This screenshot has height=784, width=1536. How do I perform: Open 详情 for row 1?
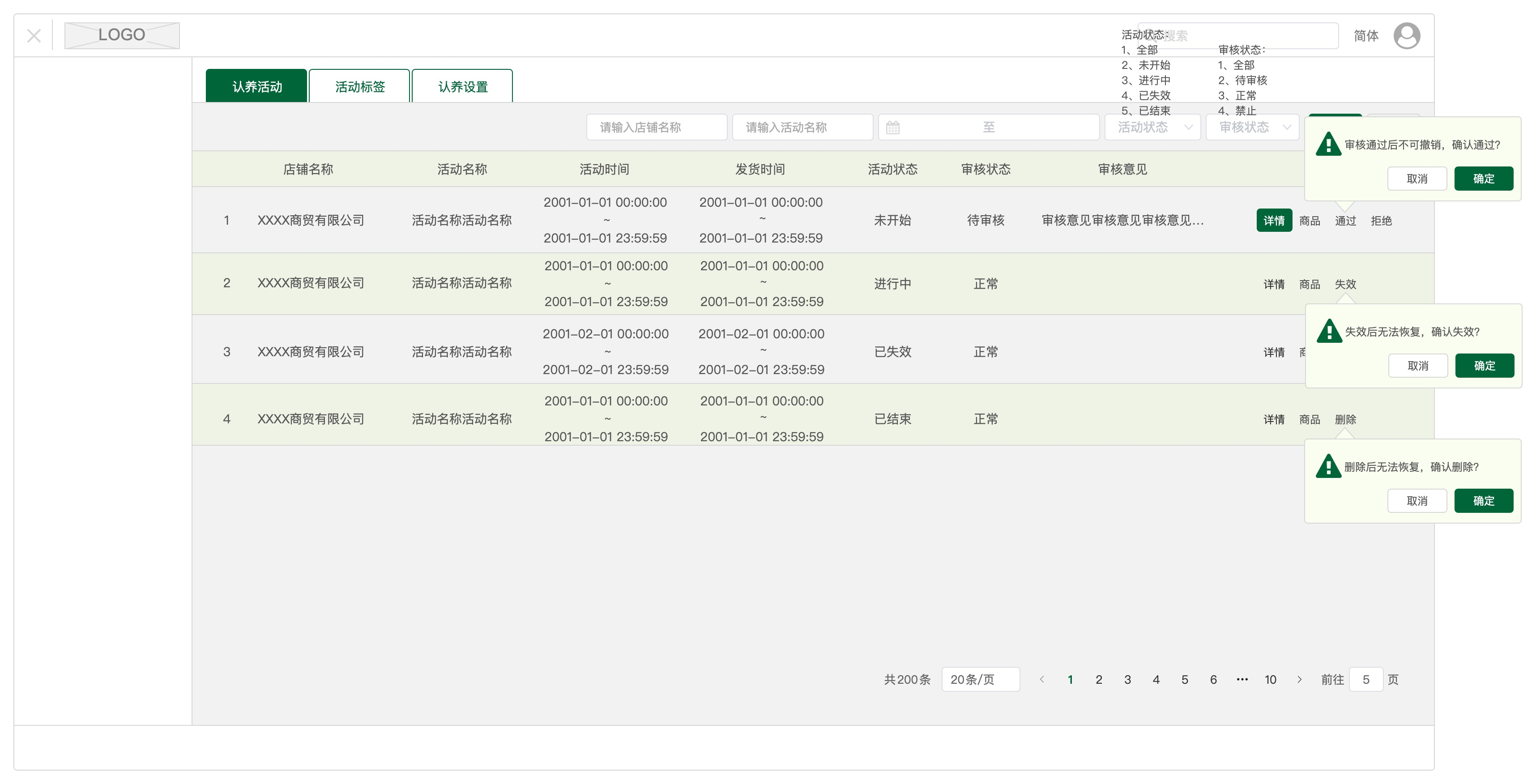click(x=1274, y=221)
